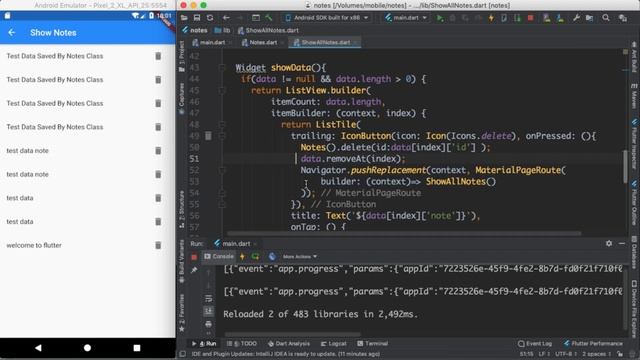Open the Event Log
640x360 pixels.
click(x=535, y=344)
